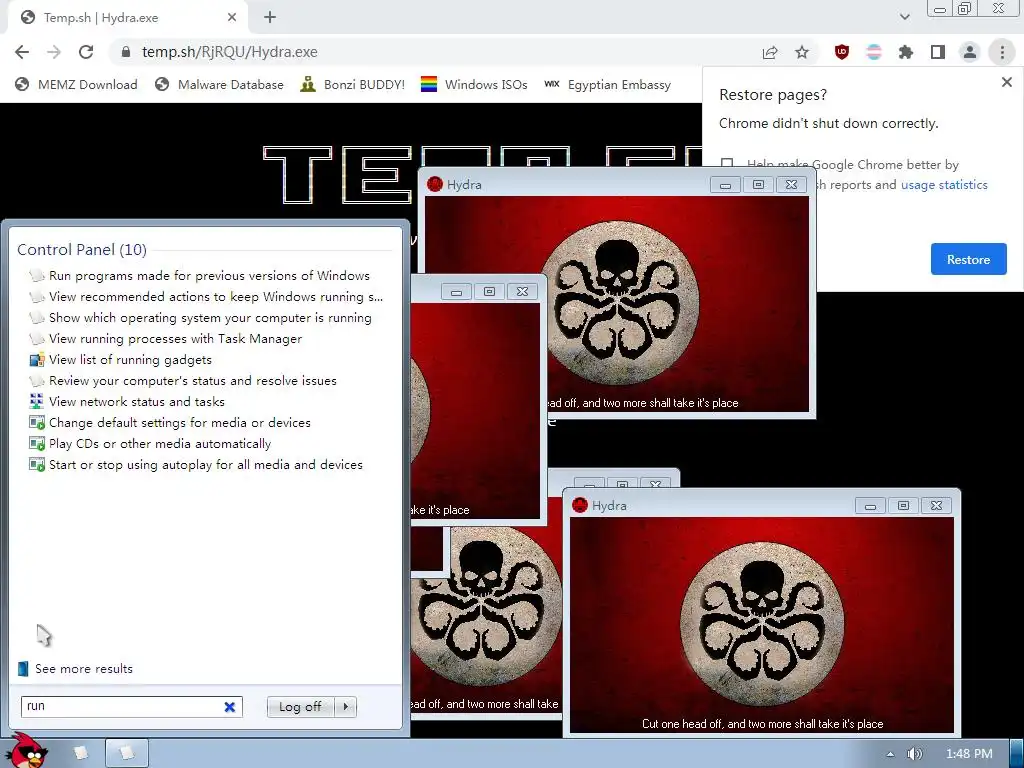This screenshot has width=1024, height=768.
Task: Click the greyed-out forward navigation arrow
Action: pyautogui.click(x=54, y=52)
